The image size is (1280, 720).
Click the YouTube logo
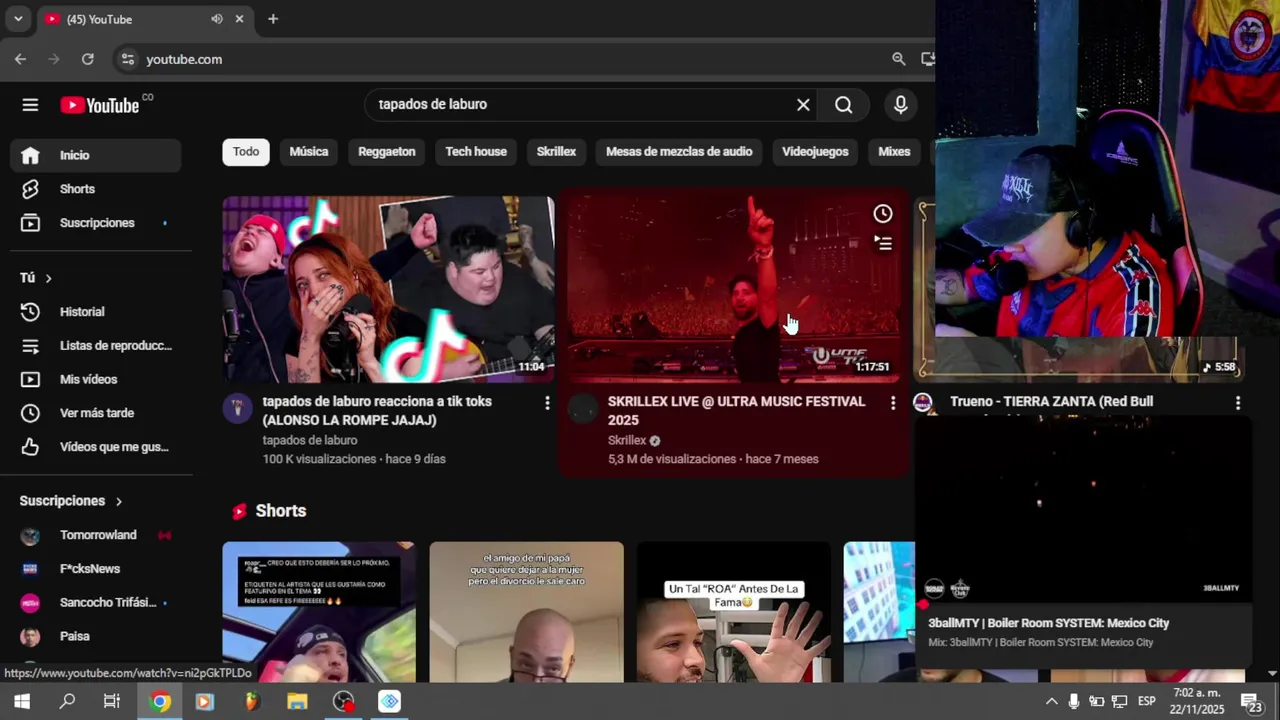100,105
